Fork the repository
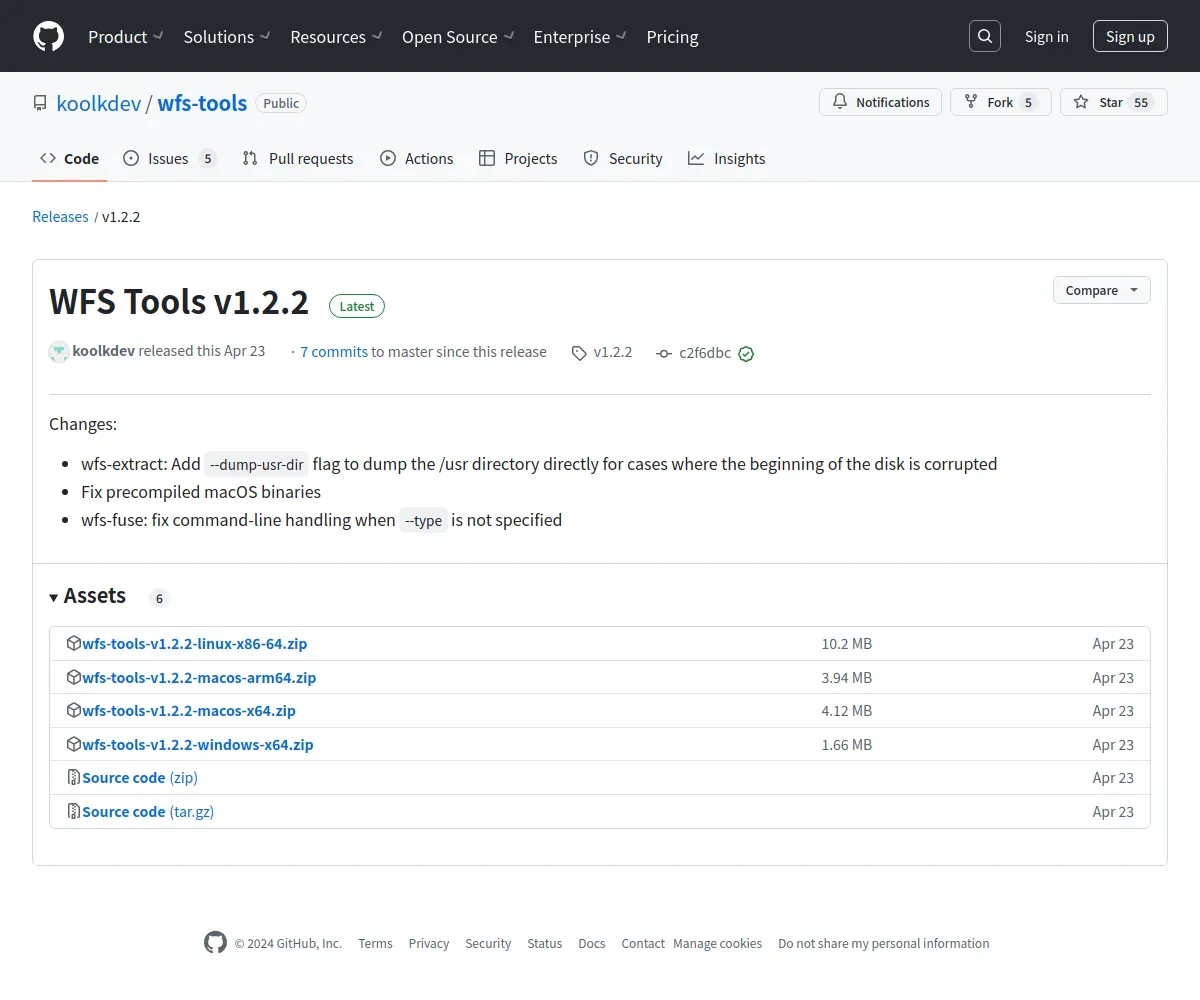The width and height of the screenshot is (1200, 1000). coord(1000,102)
